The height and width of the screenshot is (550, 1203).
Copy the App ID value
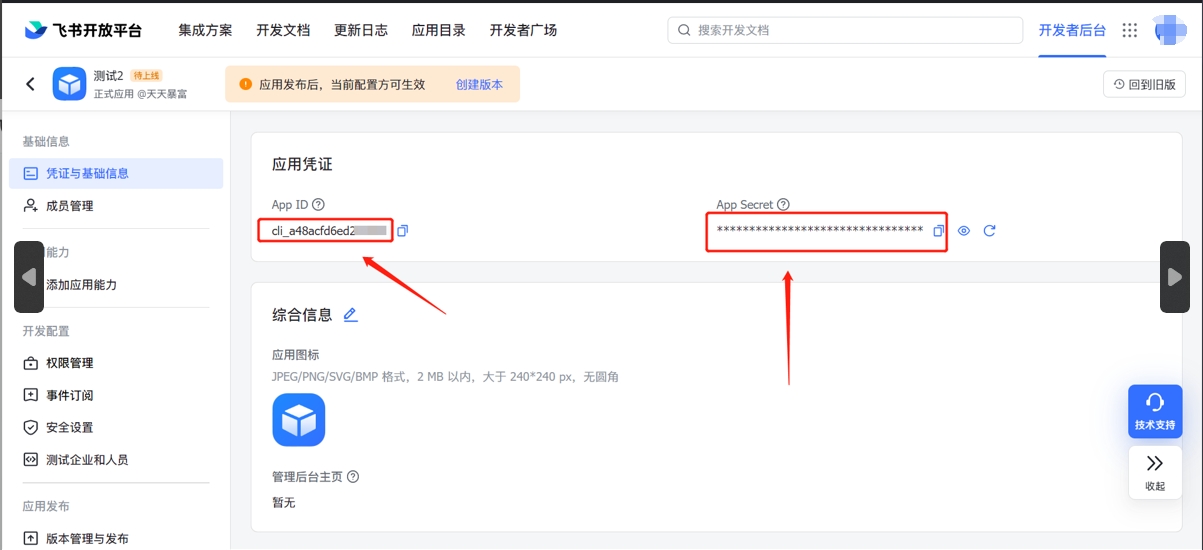pos(402,231)
